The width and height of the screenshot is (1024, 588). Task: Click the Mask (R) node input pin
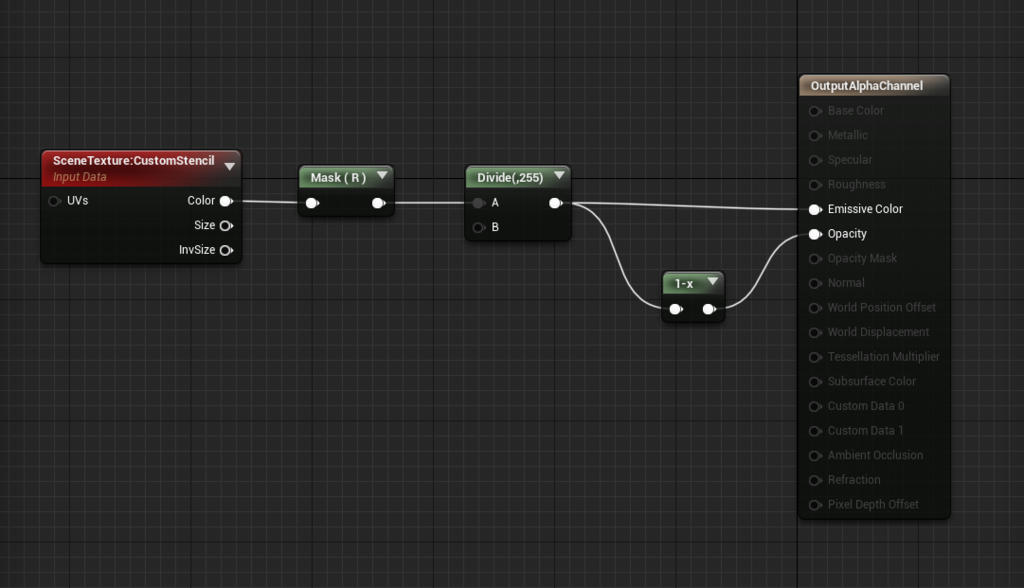tap(313, 203)
